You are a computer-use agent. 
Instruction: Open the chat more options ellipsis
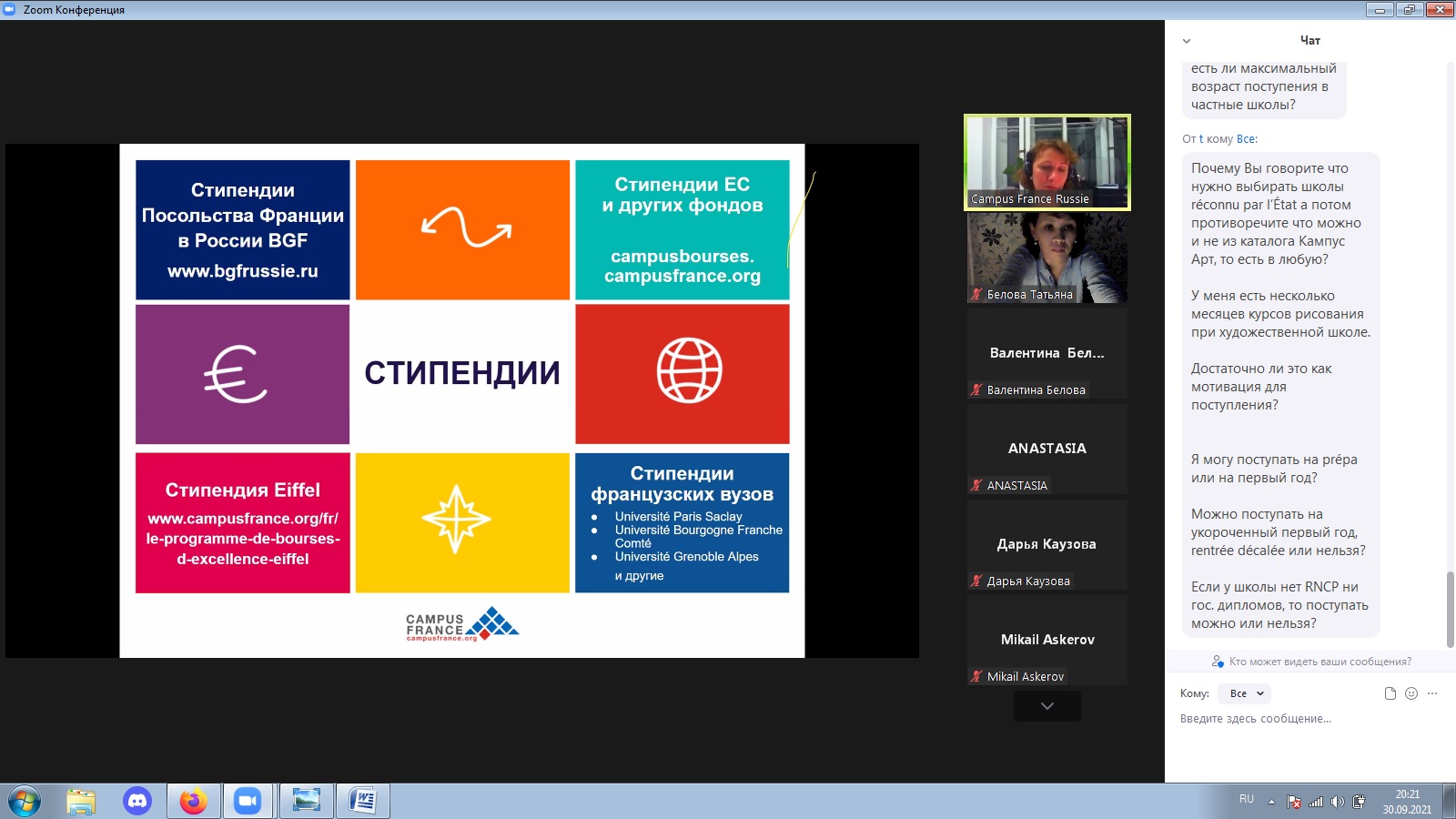click(1432, 693)
